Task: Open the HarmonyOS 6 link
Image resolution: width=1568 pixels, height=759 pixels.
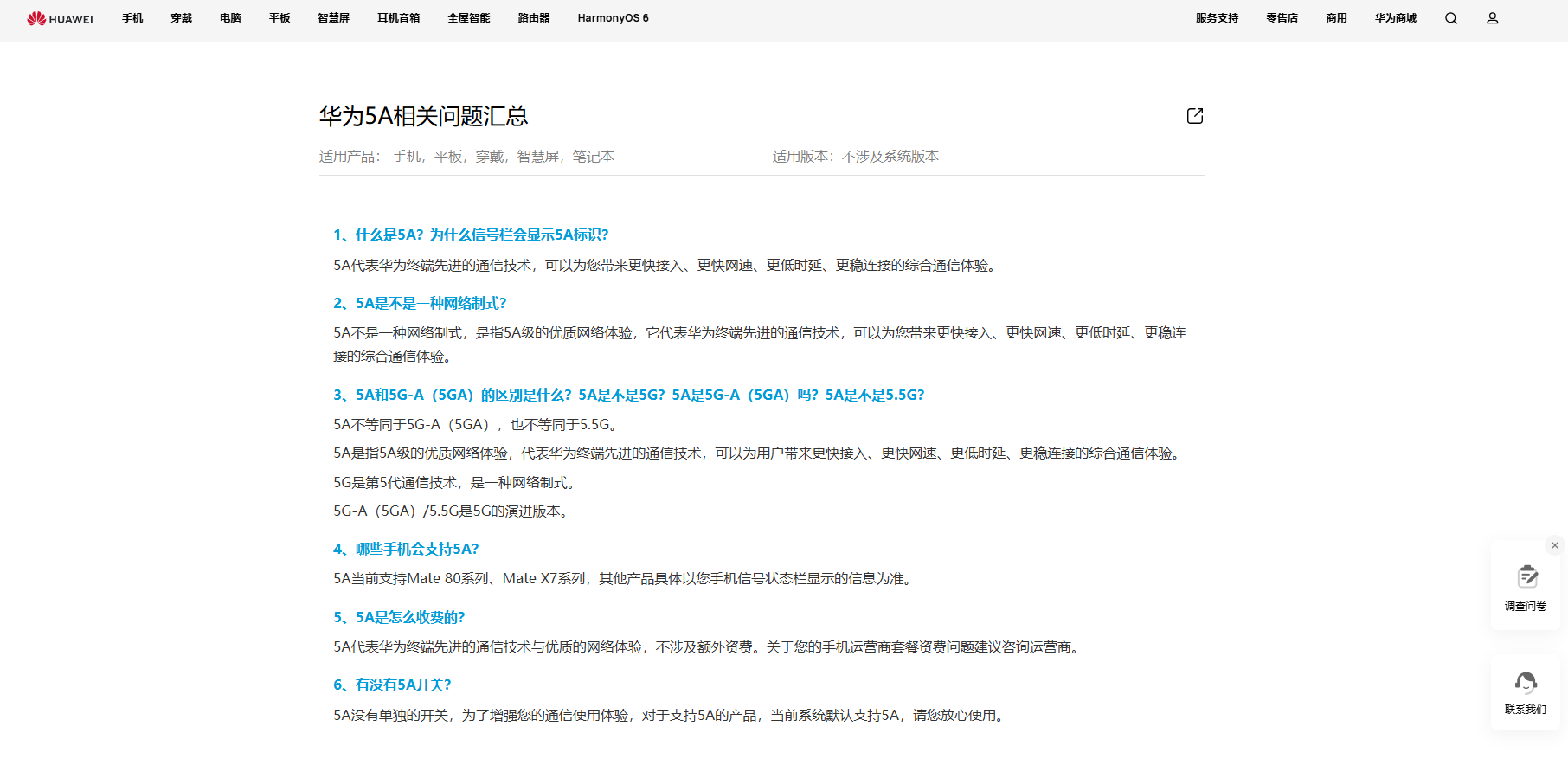Action: (613, 18)
